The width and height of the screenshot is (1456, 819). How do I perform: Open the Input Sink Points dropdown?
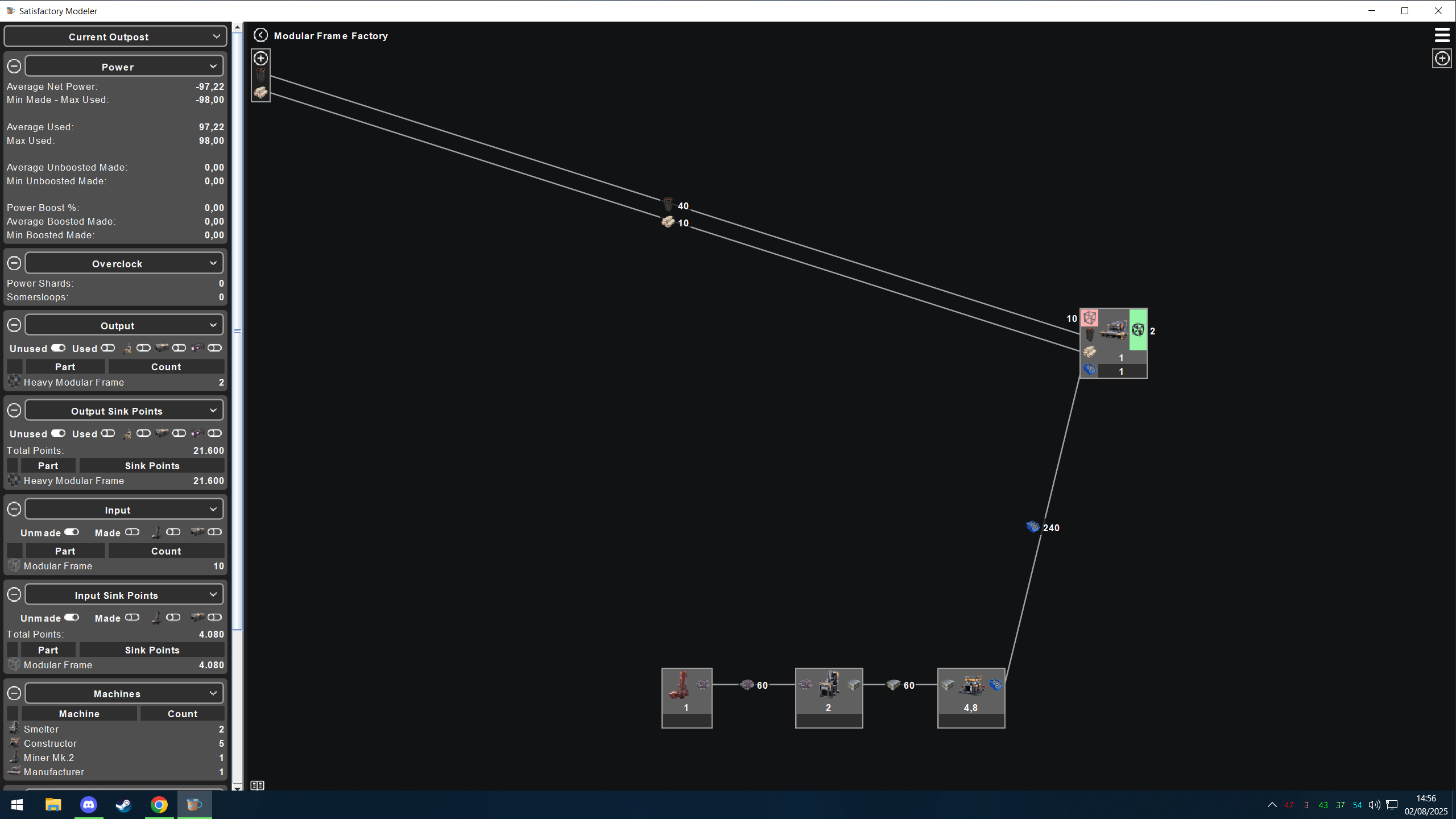[x=124, y=595]
